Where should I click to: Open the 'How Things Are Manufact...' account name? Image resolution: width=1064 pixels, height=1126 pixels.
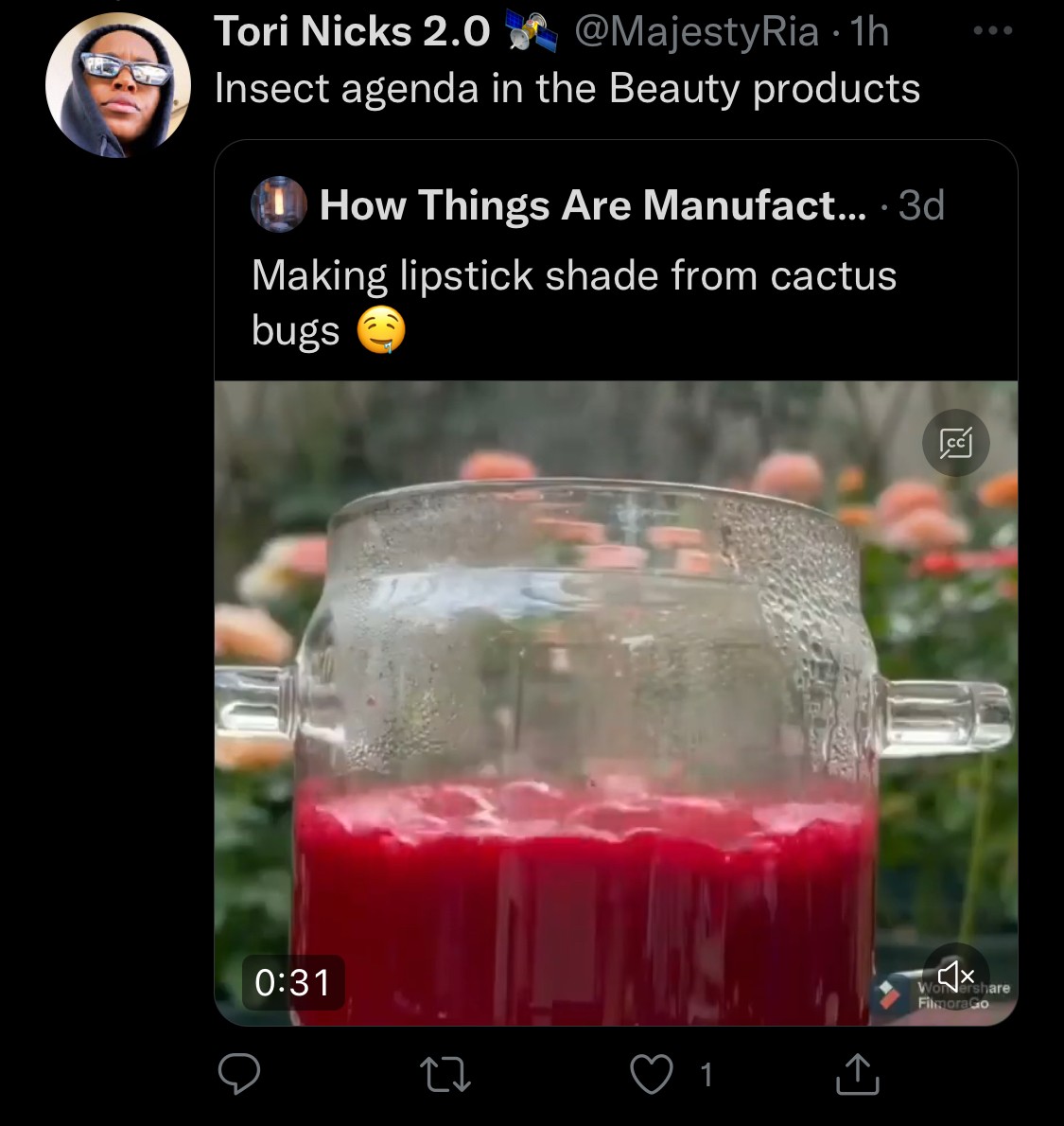coord(592,204)
